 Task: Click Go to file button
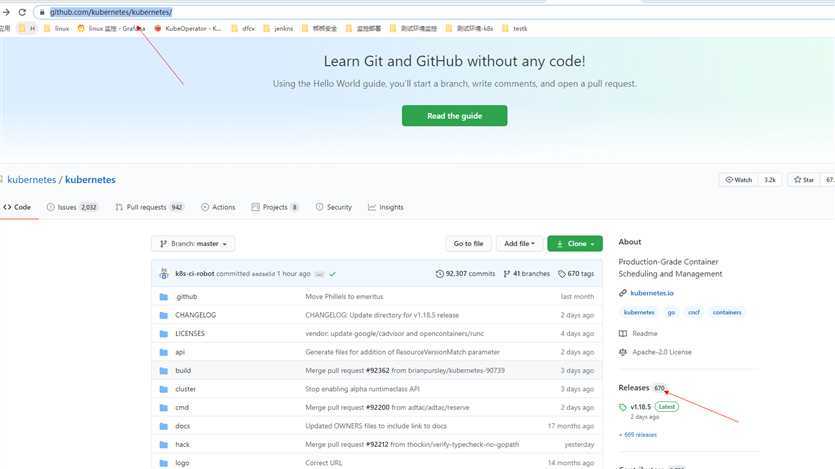coord(468,244)
